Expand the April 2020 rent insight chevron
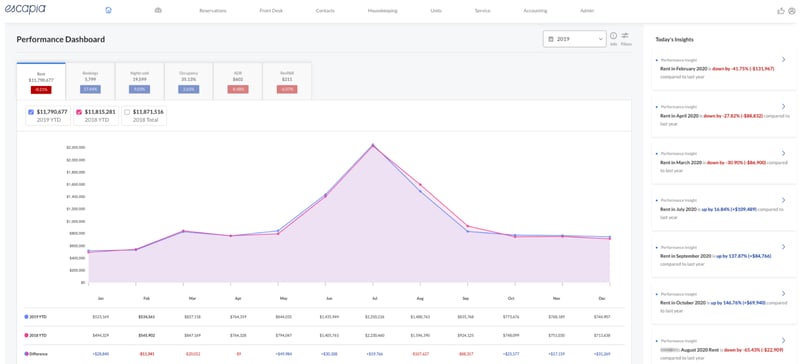800x364 pixels. coord(783,106)
